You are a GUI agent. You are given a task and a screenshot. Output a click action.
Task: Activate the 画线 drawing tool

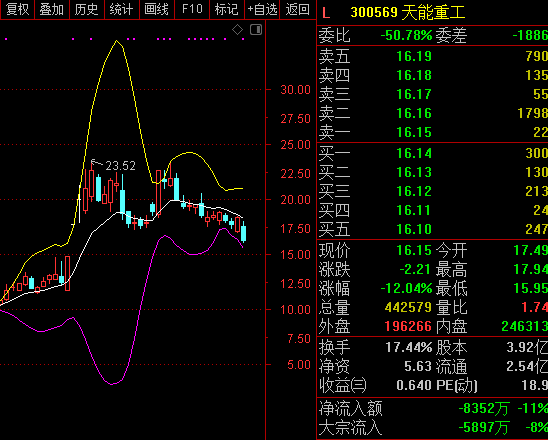[157, 9]
